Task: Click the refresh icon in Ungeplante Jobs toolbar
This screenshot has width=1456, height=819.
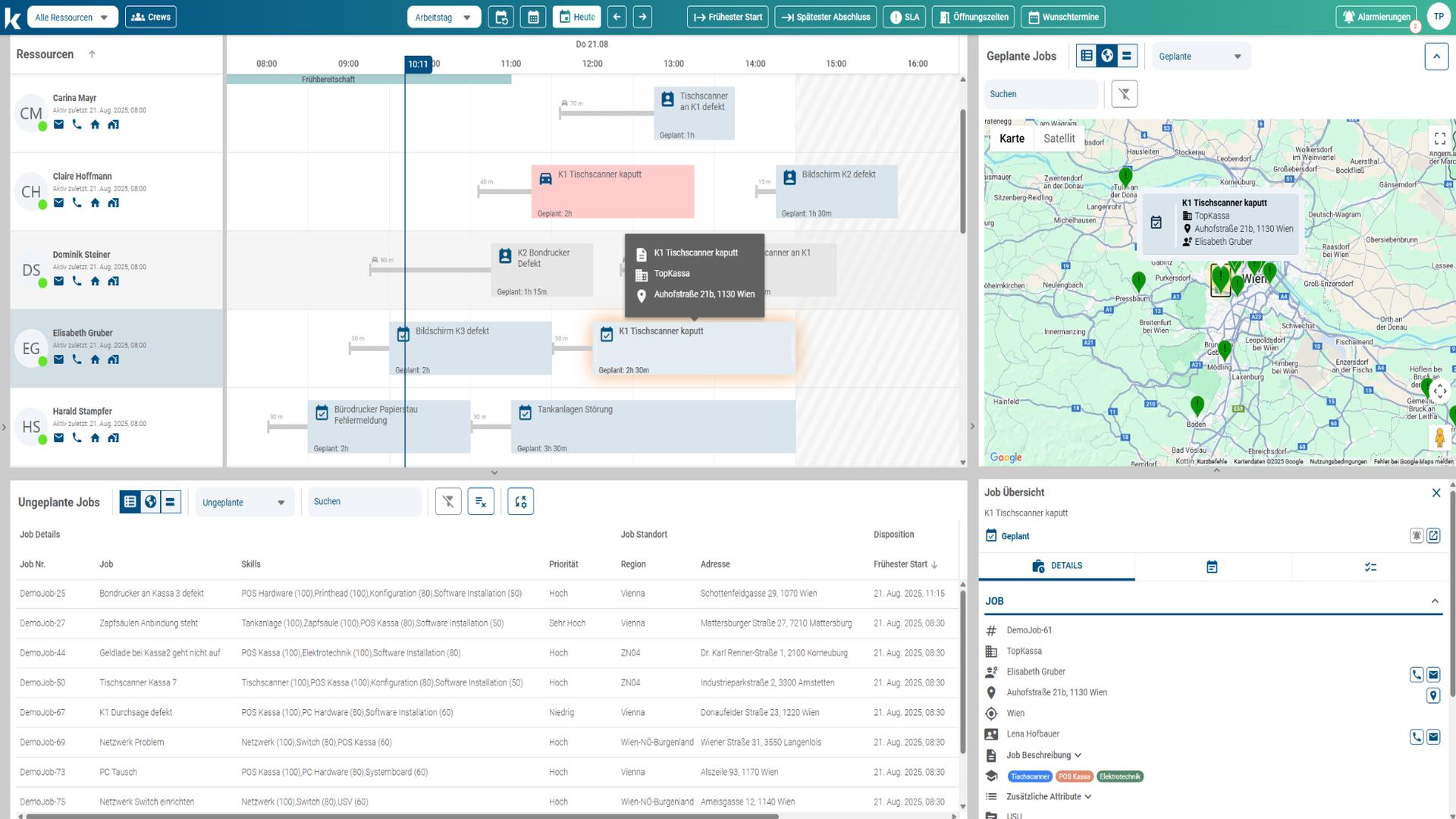Action: coord(520,501)
